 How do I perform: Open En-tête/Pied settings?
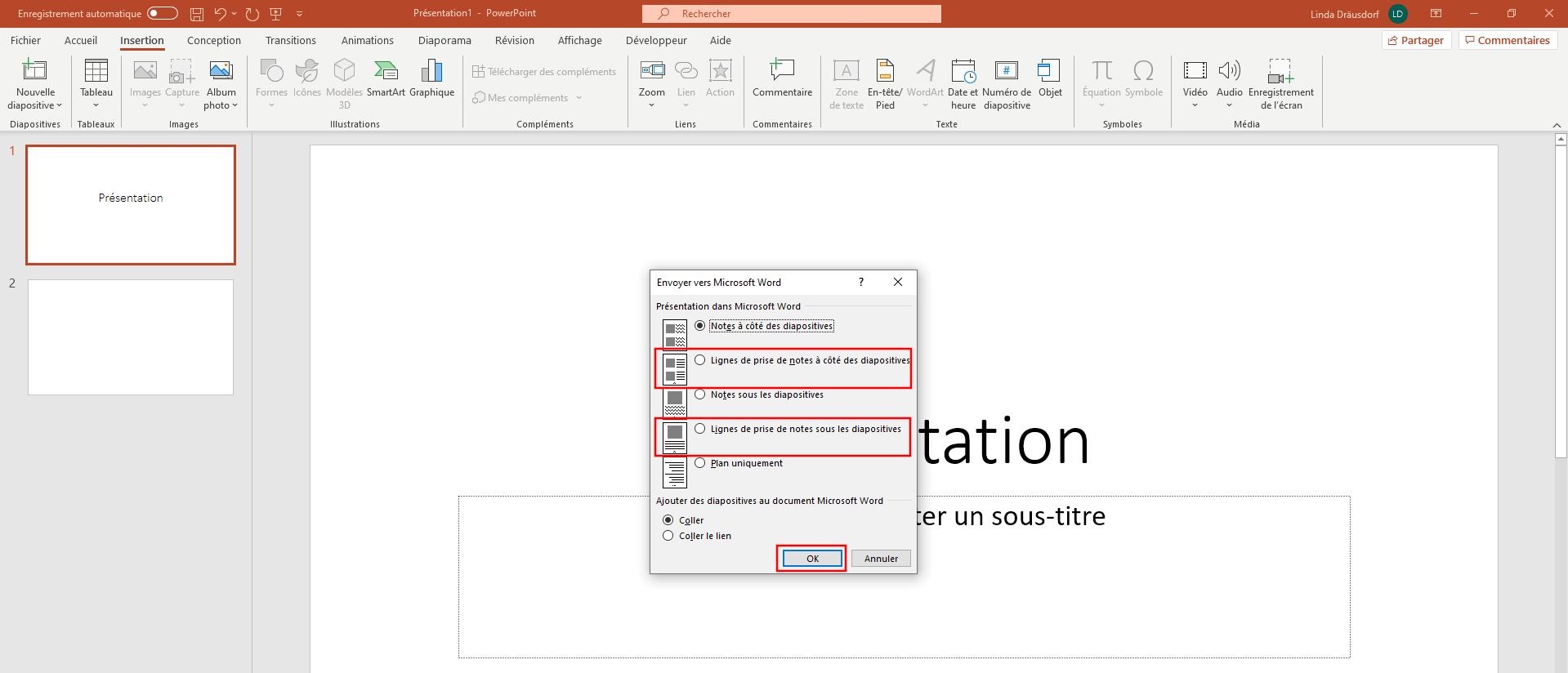click(885, 84)
